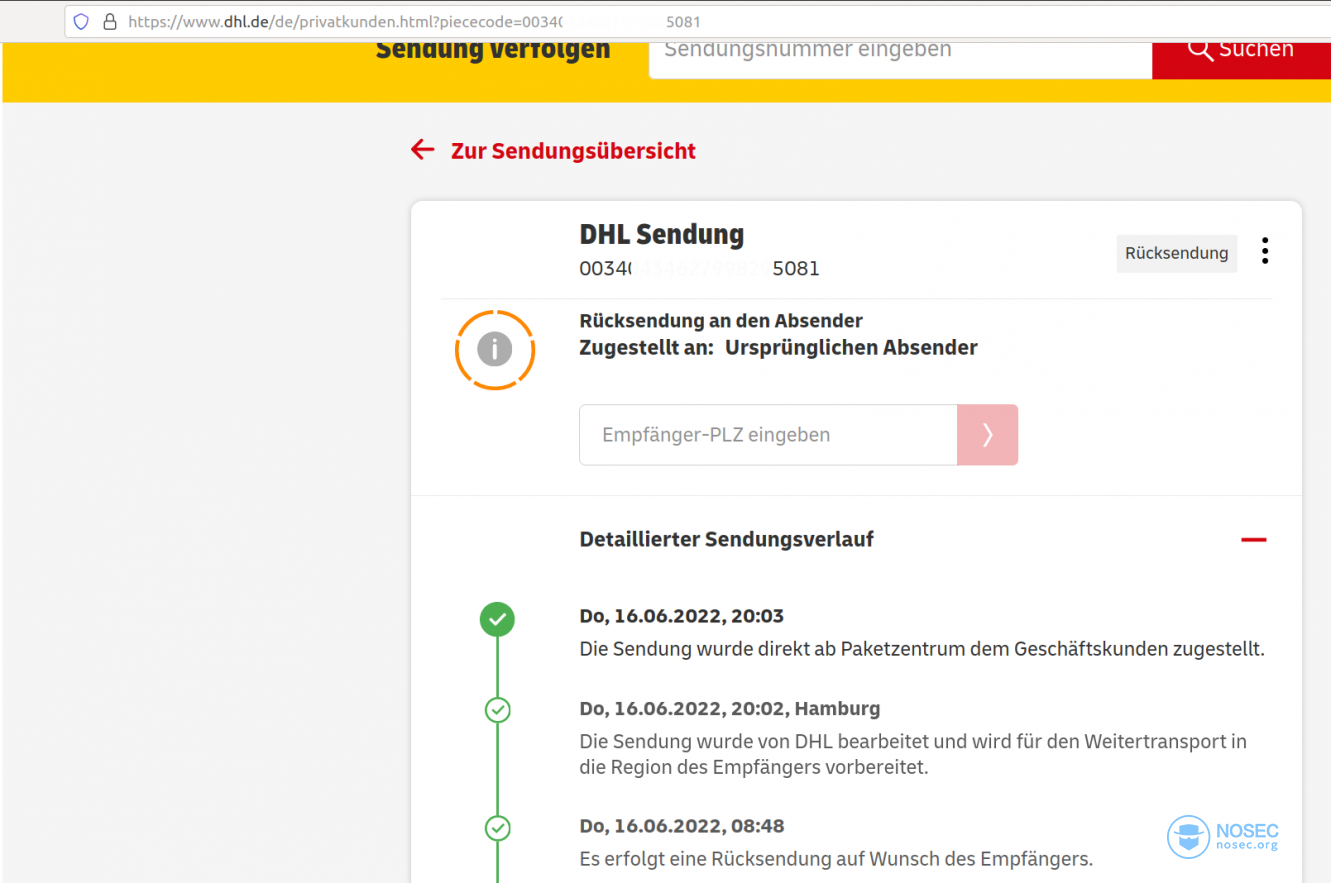Viewport: 1331px width, 883px height.
Task: Click the filled green checkmark at 20:03 entry
Action: point(497,619)
